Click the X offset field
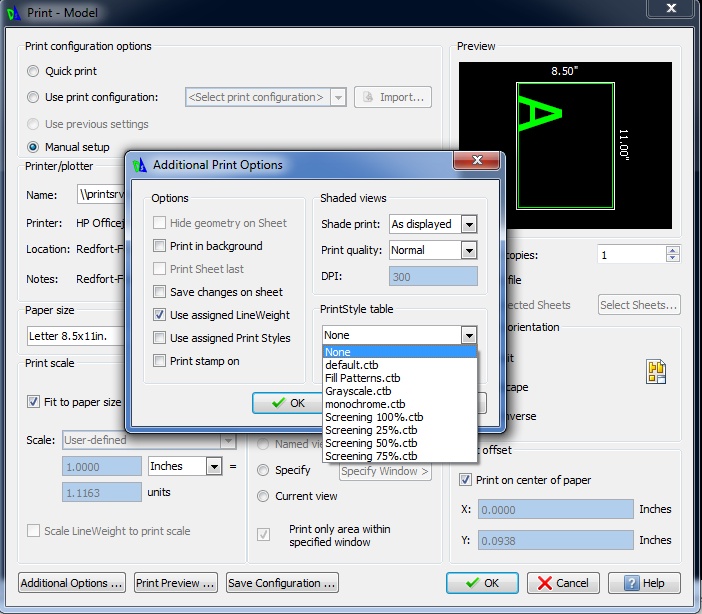Screen dimensions: 702x614 click(556, 509)
